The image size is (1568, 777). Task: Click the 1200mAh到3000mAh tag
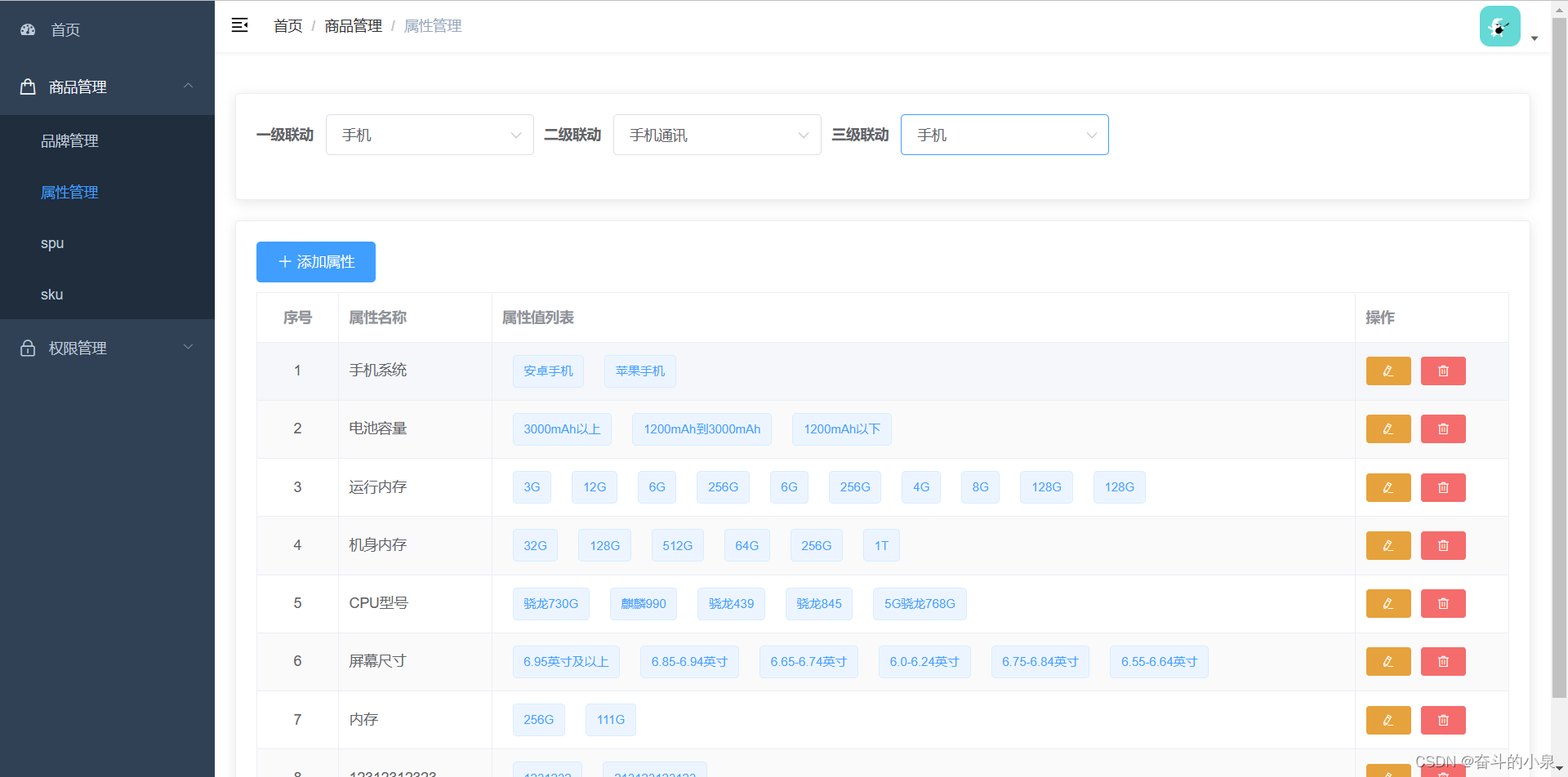(702, 429)
